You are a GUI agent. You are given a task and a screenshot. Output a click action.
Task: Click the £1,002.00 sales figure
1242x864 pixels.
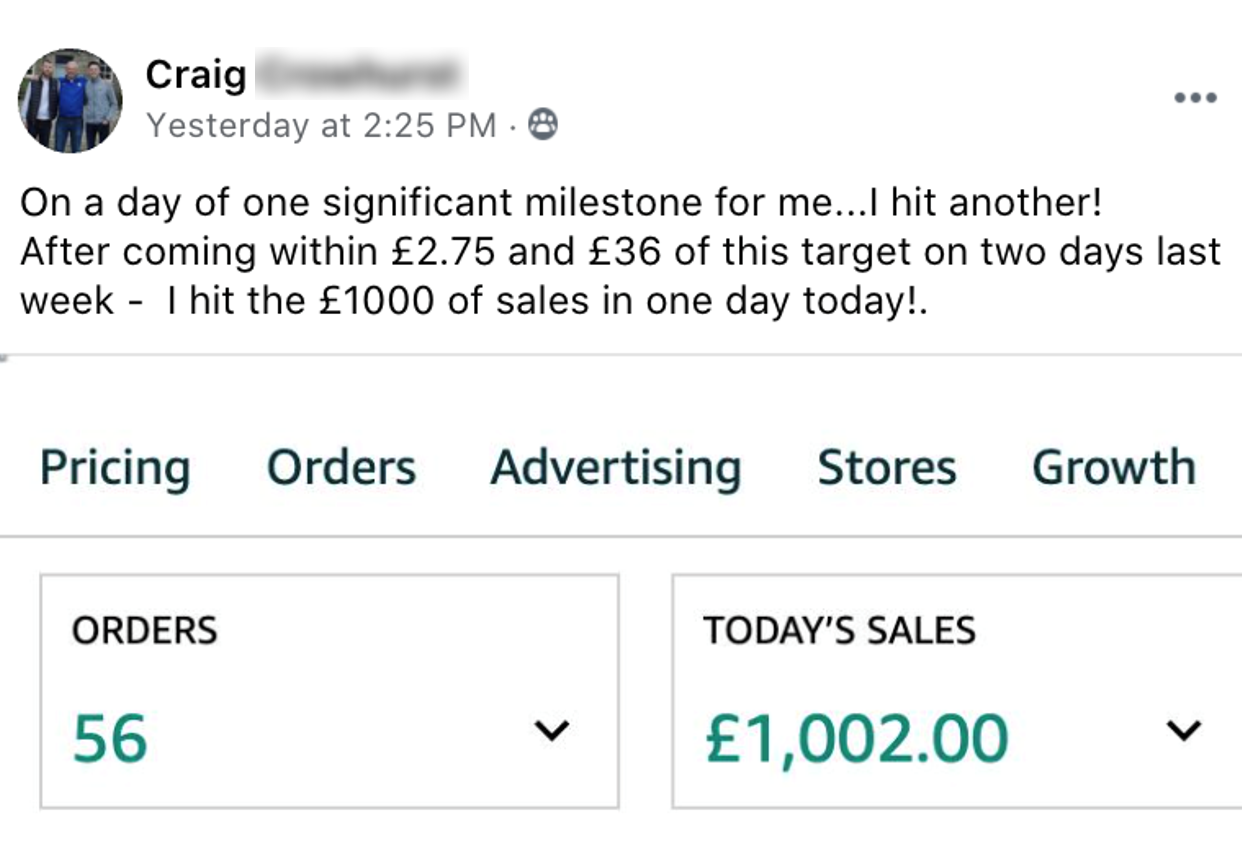coord(856,739)
